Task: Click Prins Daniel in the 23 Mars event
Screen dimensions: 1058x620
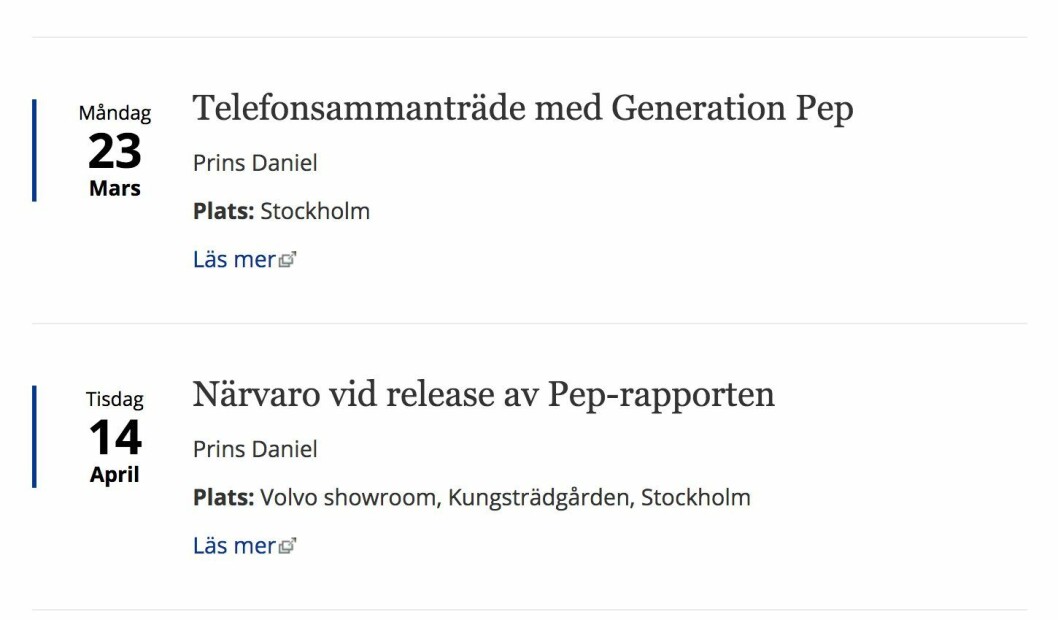Action: click(255, 163)
